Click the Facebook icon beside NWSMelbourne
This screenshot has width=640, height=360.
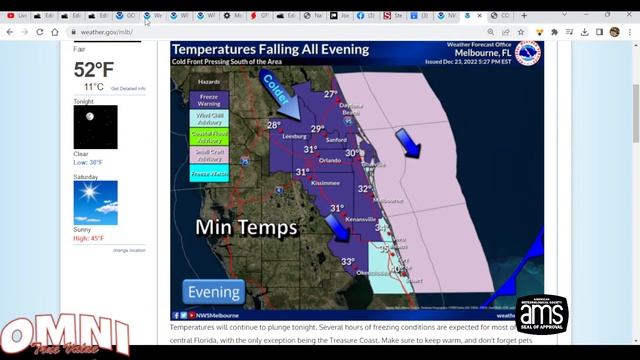(x=176, y=315)
